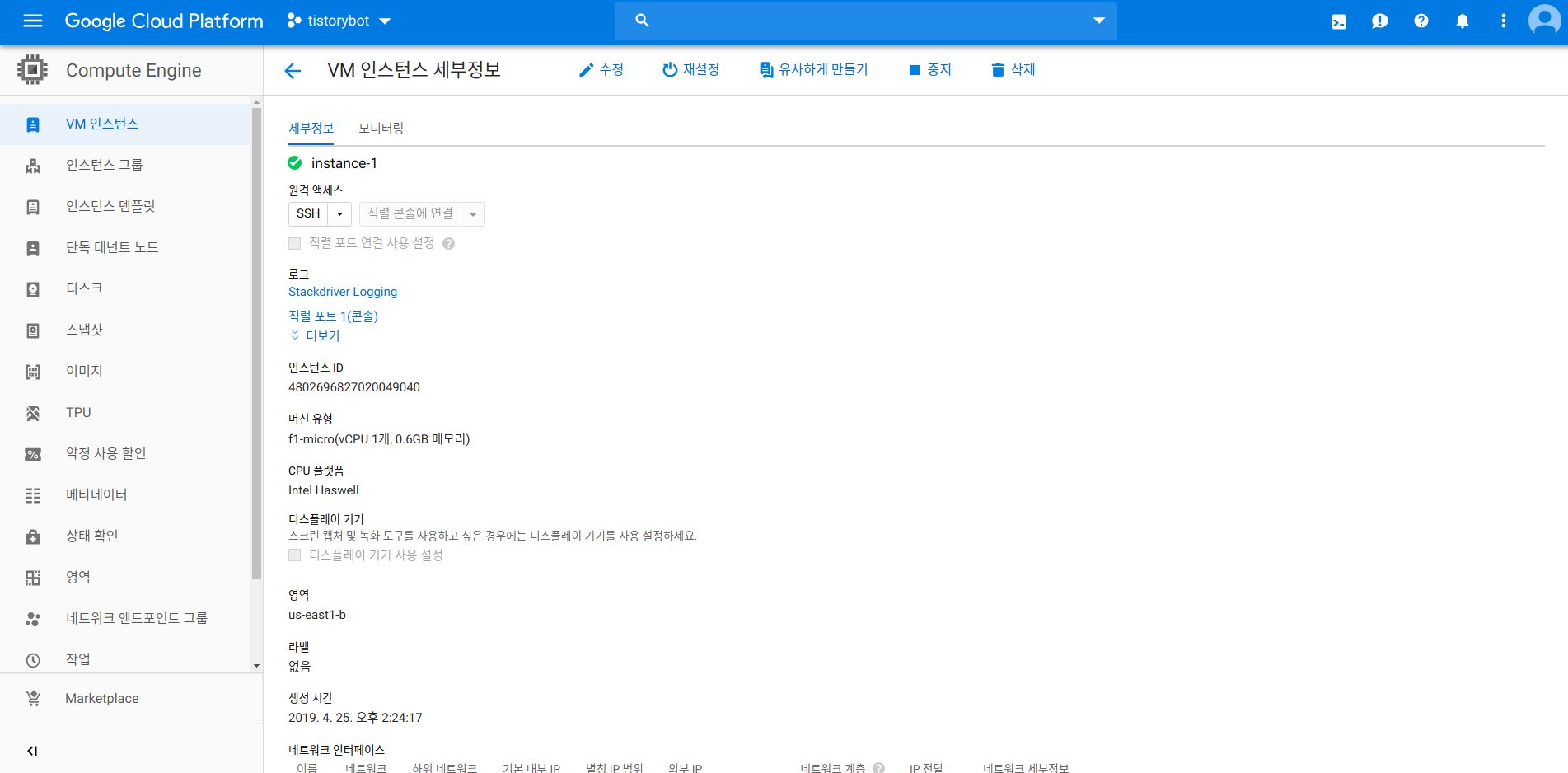Click the 재설정 reset button
The height and width of the screenshot is (773, 1568).
[x=690, y=70]
